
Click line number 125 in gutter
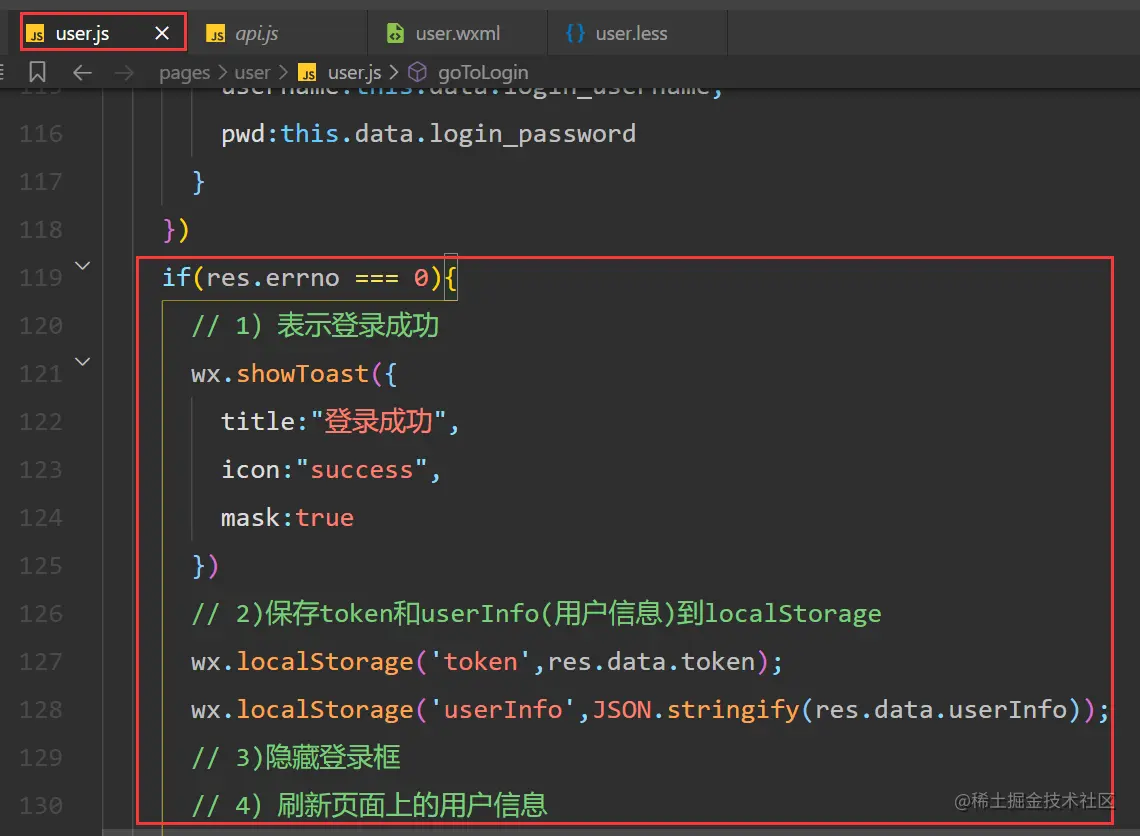[x=41, y=566]
